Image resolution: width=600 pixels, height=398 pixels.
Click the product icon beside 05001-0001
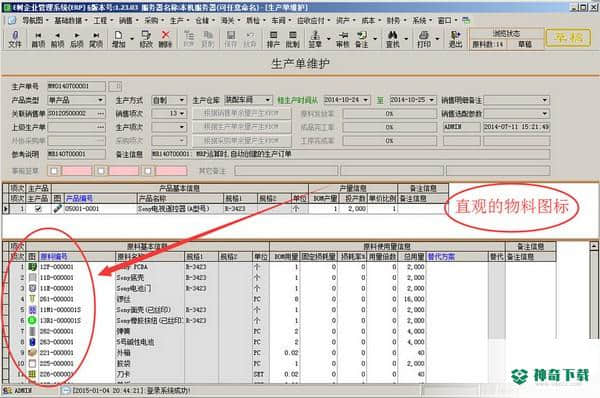point(57,209)
